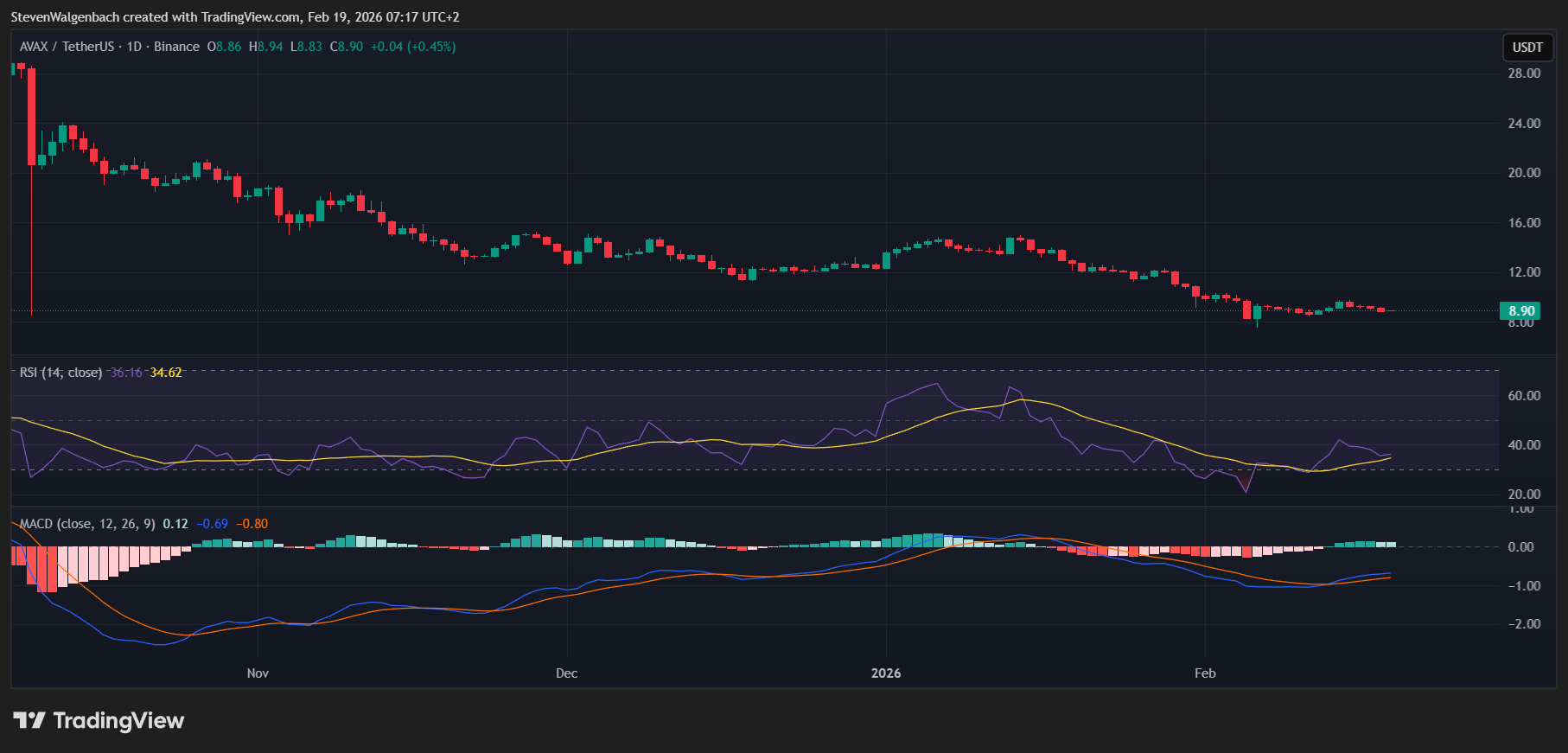Click the green 8.90 current price tag

point(1520,311)
